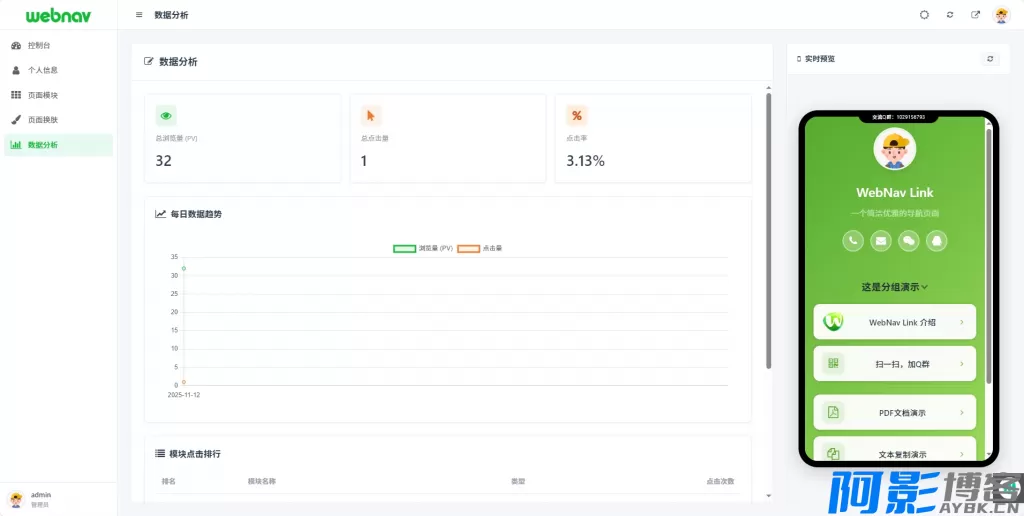Click the main content vertical scrollbar

(768, 230)
